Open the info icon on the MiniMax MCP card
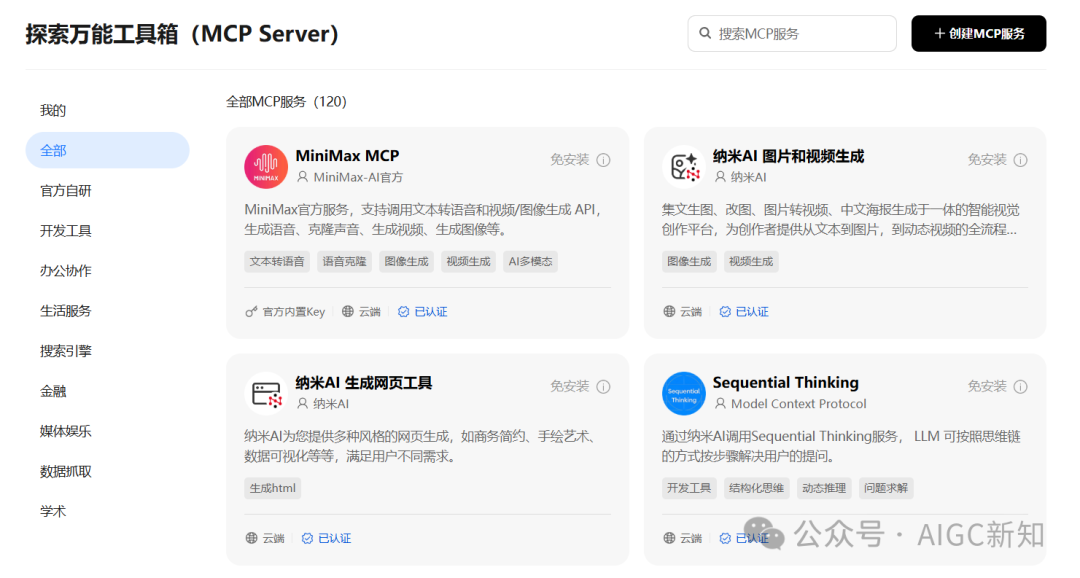The image size is (1080, 578). click(x=603, y=160)
